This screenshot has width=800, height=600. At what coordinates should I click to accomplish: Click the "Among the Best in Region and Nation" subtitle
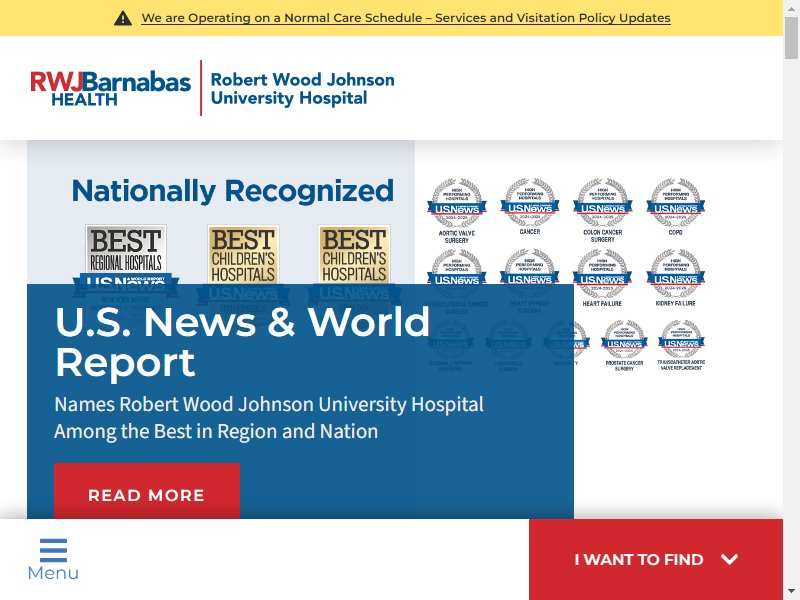pyautogui.click(x=216, y=431)
